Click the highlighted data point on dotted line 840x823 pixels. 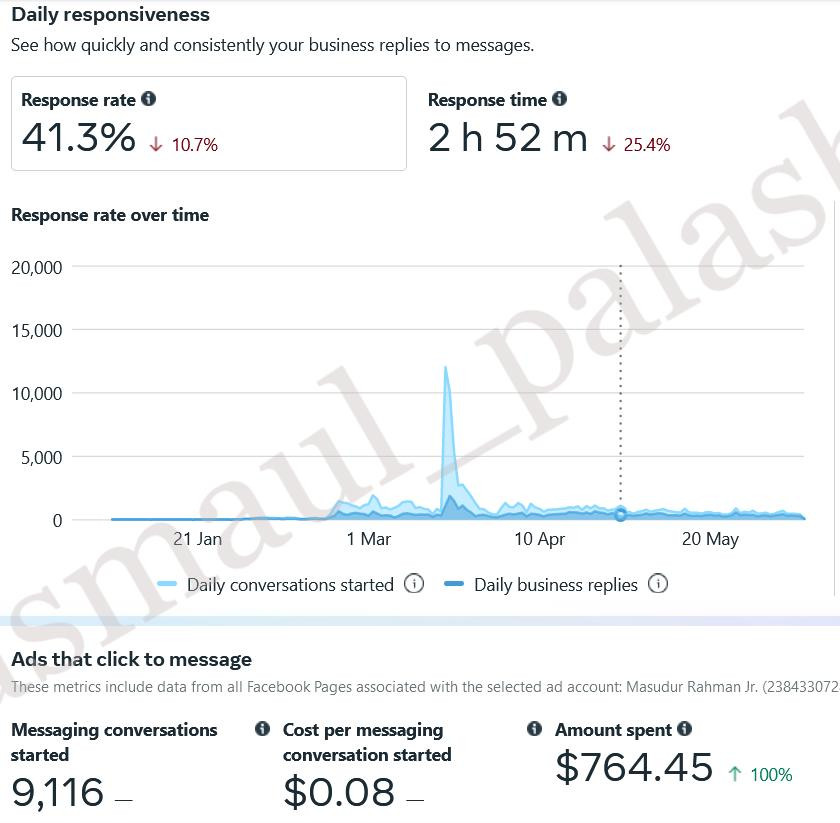(x=620, y=514)
